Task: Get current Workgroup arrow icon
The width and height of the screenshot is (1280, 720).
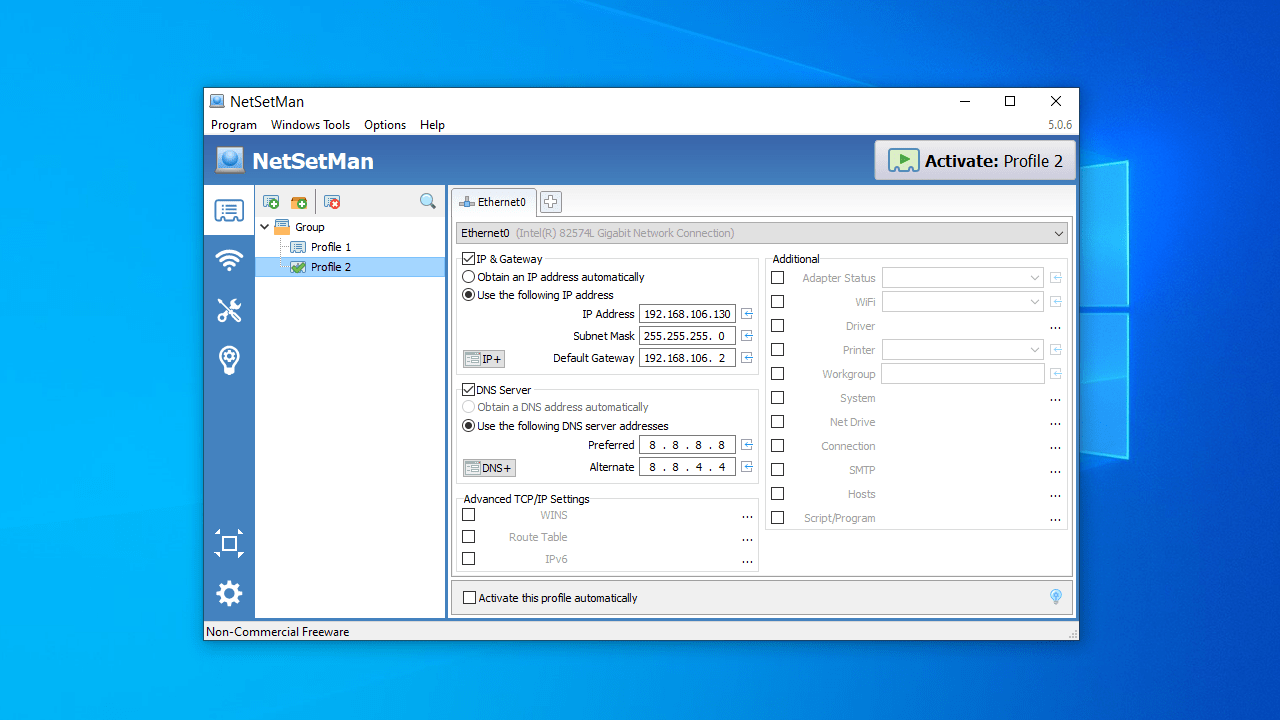Action: coord(1055,374)
